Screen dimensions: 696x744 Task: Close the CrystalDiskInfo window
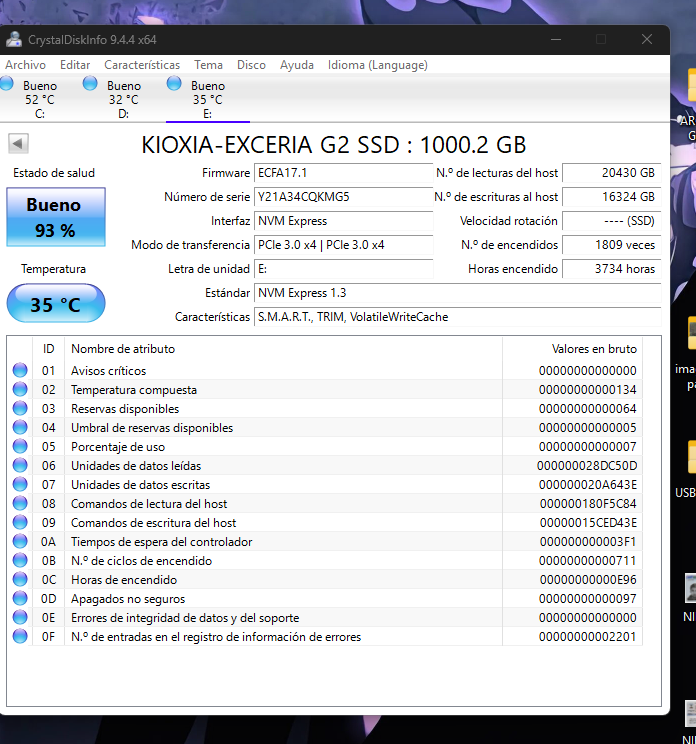click(647, 39)
